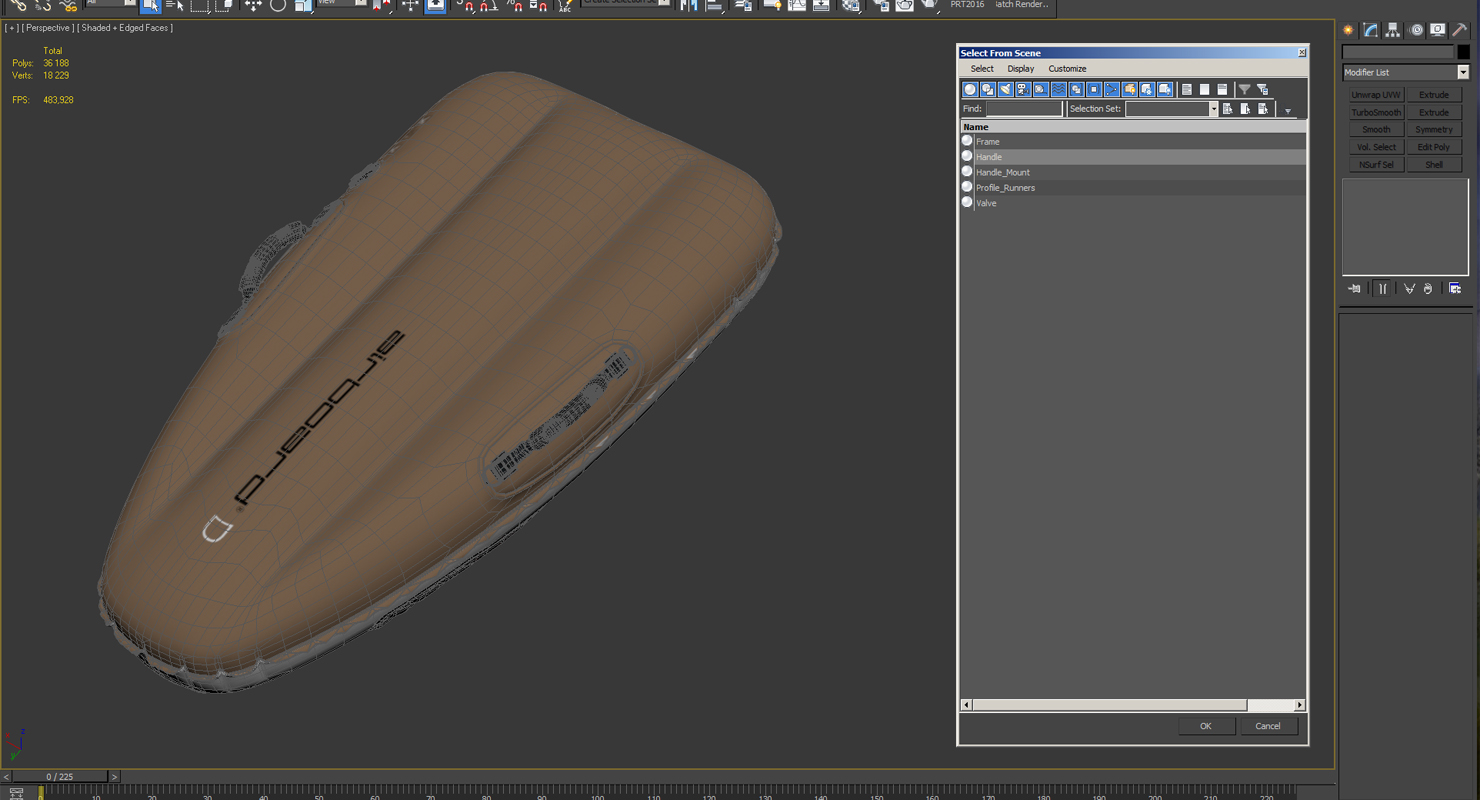Screen dimensions: 1480x800
Task: Click first selection set icon after dropdown
Action: (1228, 109)
